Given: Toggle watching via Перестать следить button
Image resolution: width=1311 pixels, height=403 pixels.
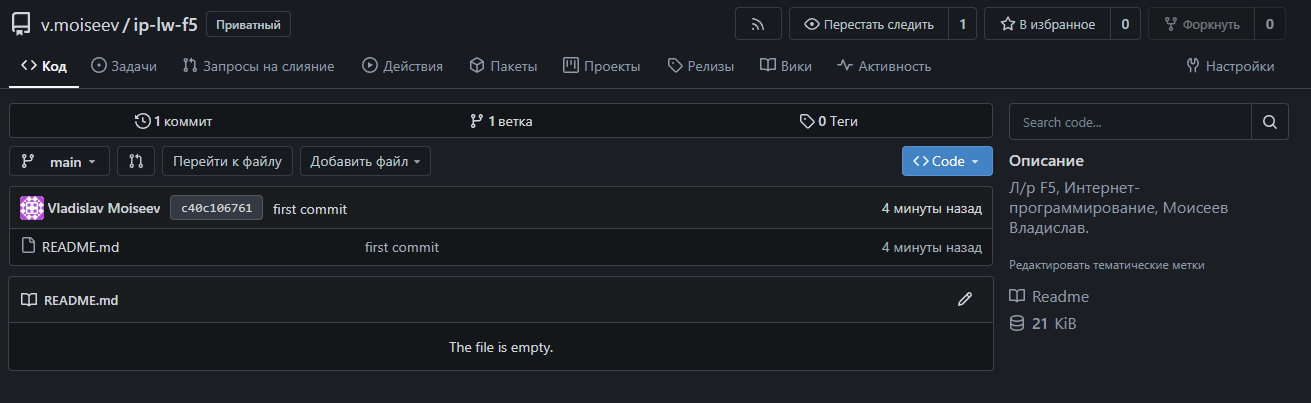Looking at the screenshot, I should [869, 24].
